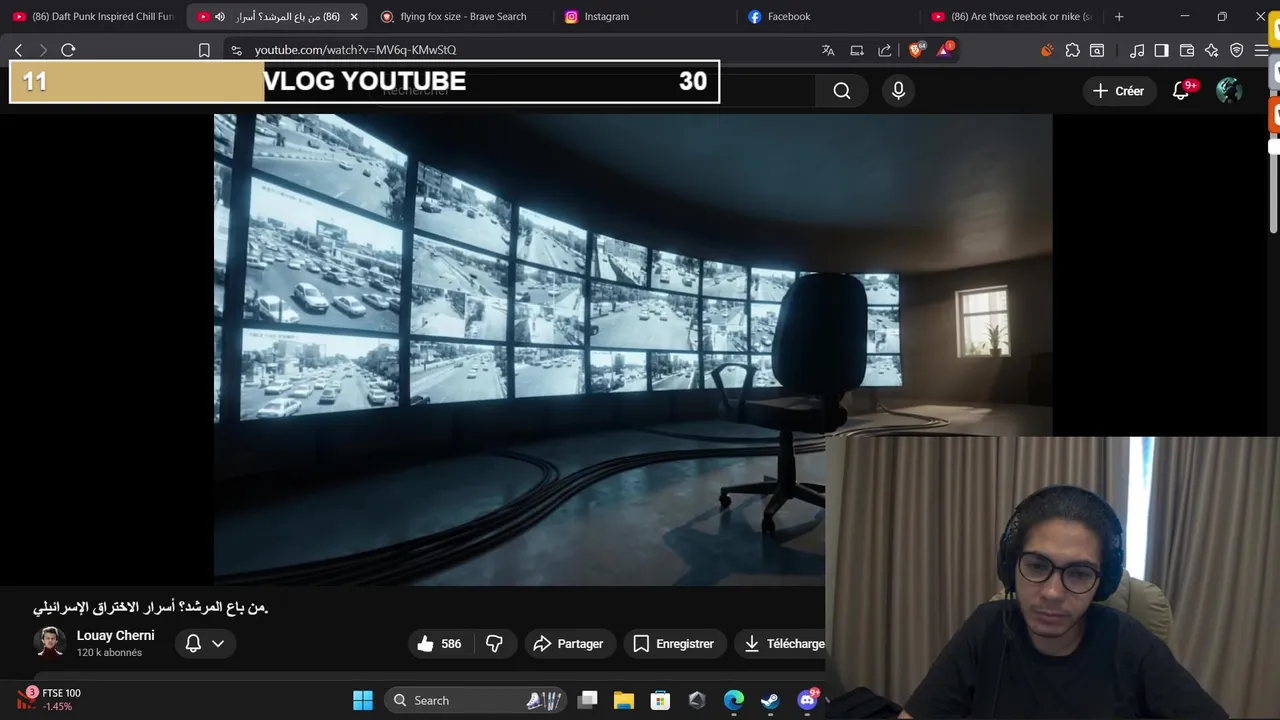Mute the tab using its speaker icon
The image size is (1280, 720).
[x=220, y=17]
